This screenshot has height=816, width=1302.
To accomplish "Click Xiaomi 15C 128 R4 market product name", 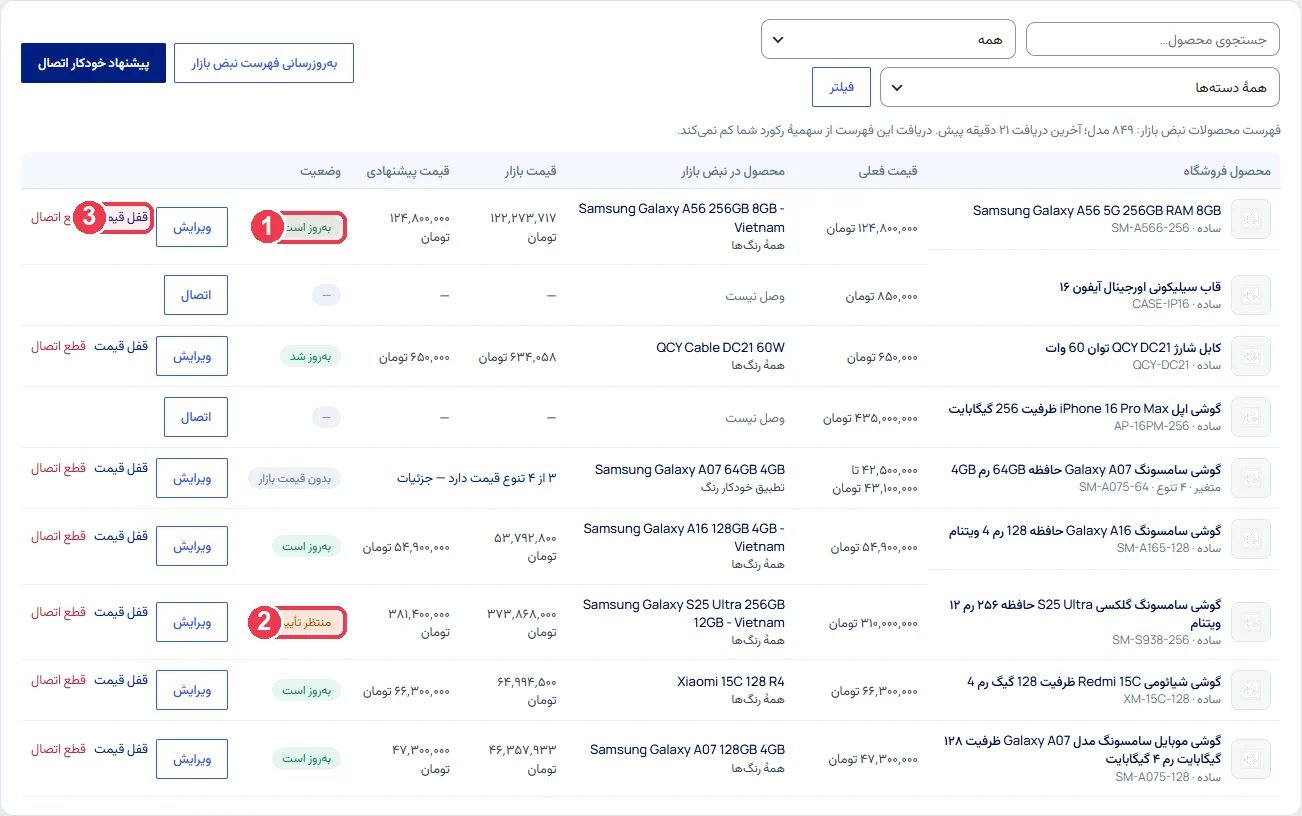I will point(730,682).
